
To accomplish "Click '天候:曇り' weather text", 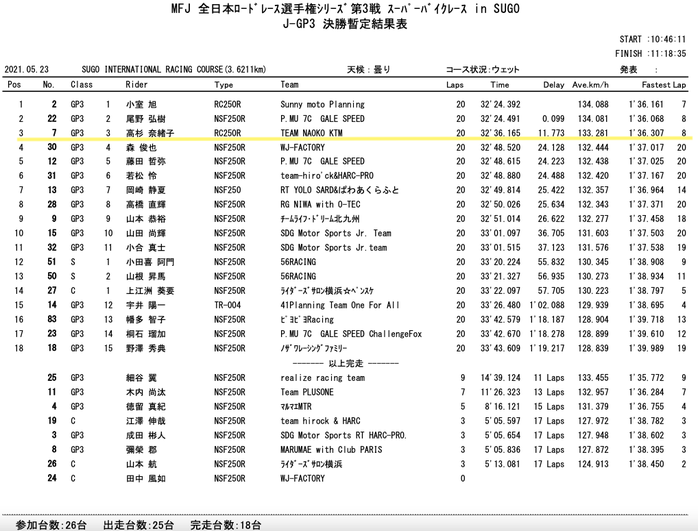I will coord(369,70).
